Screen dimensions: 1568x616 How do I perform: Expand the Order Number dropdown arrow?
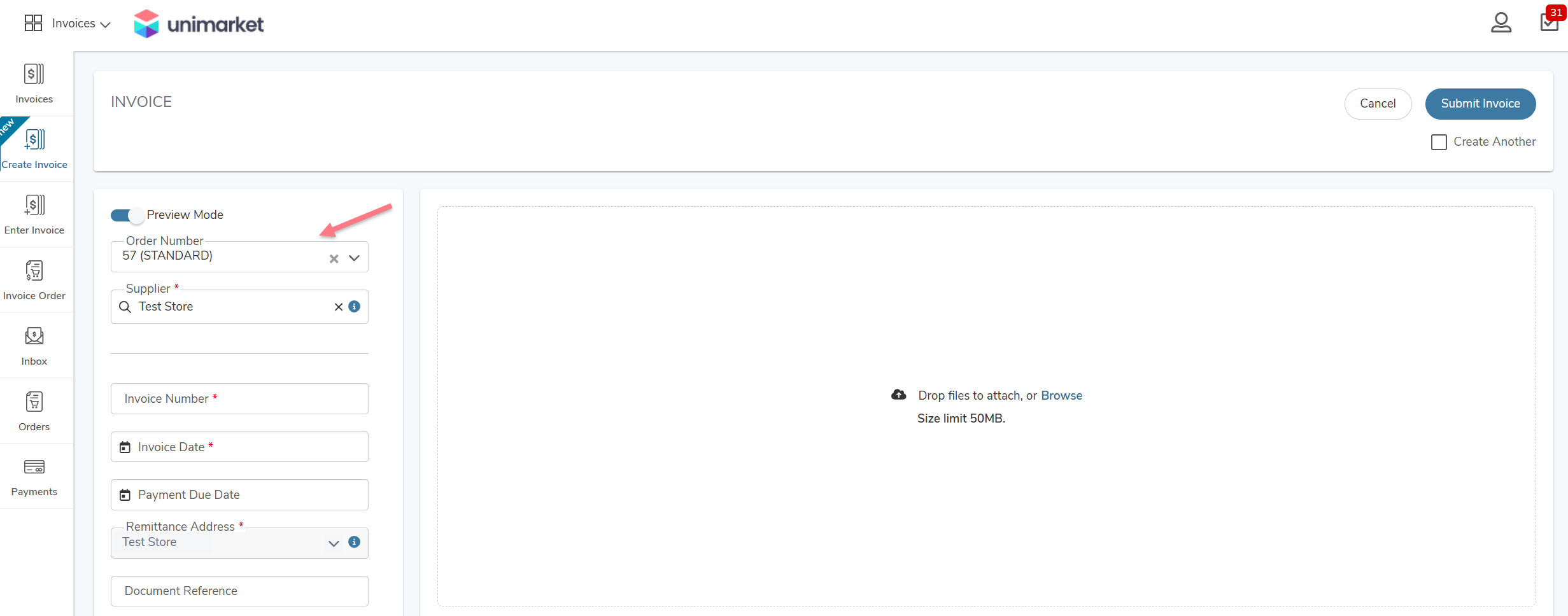tap(355, 258)
